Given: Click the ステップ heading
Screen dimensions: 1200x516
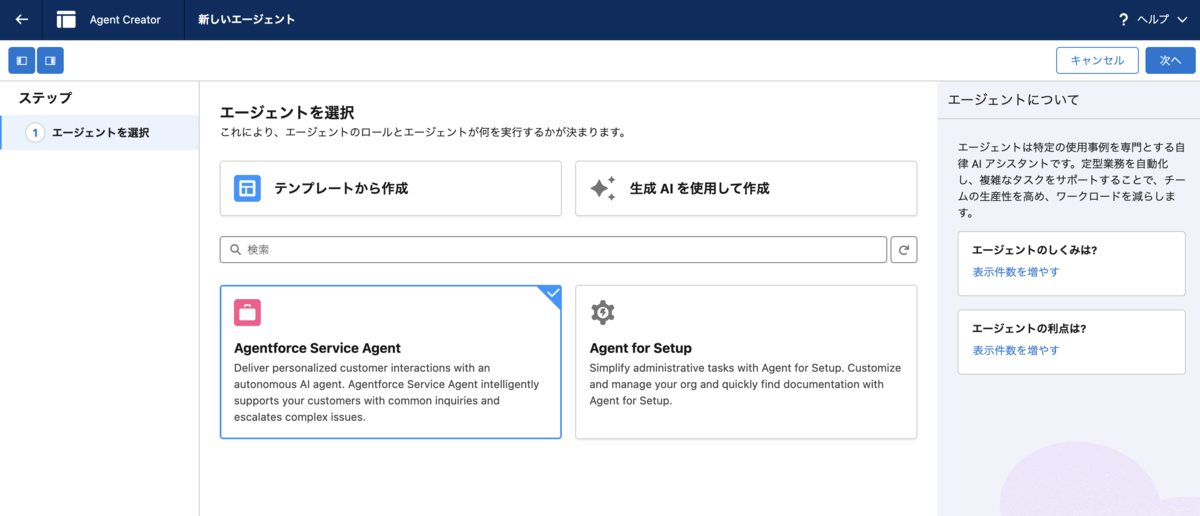Looking at the screenshot, I should 45,98.
